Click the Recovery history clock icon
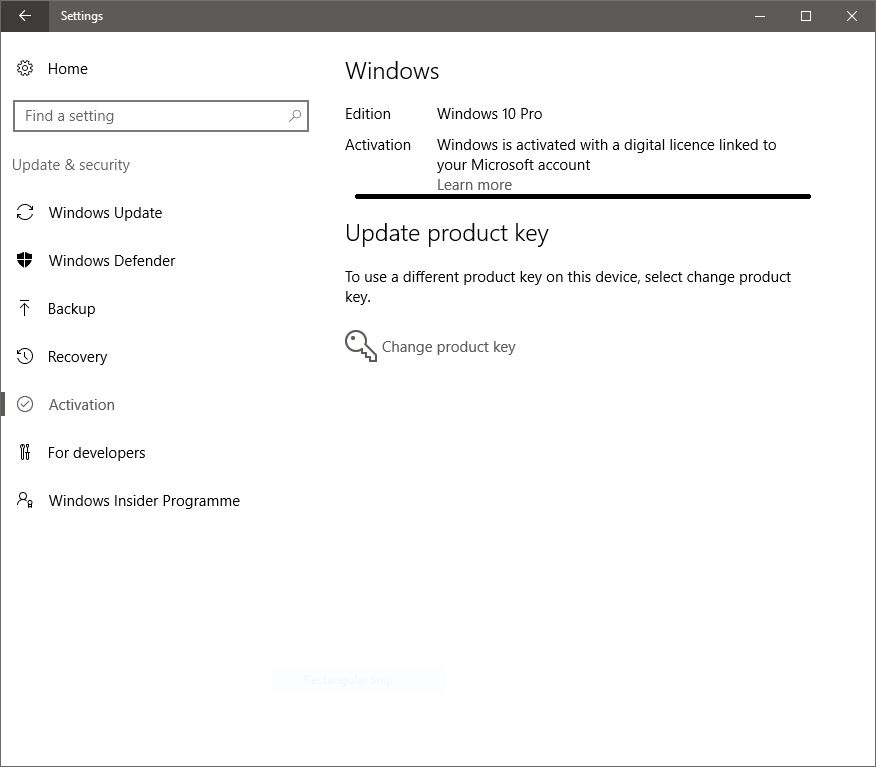The image size is (876, 767). point(25,356)
